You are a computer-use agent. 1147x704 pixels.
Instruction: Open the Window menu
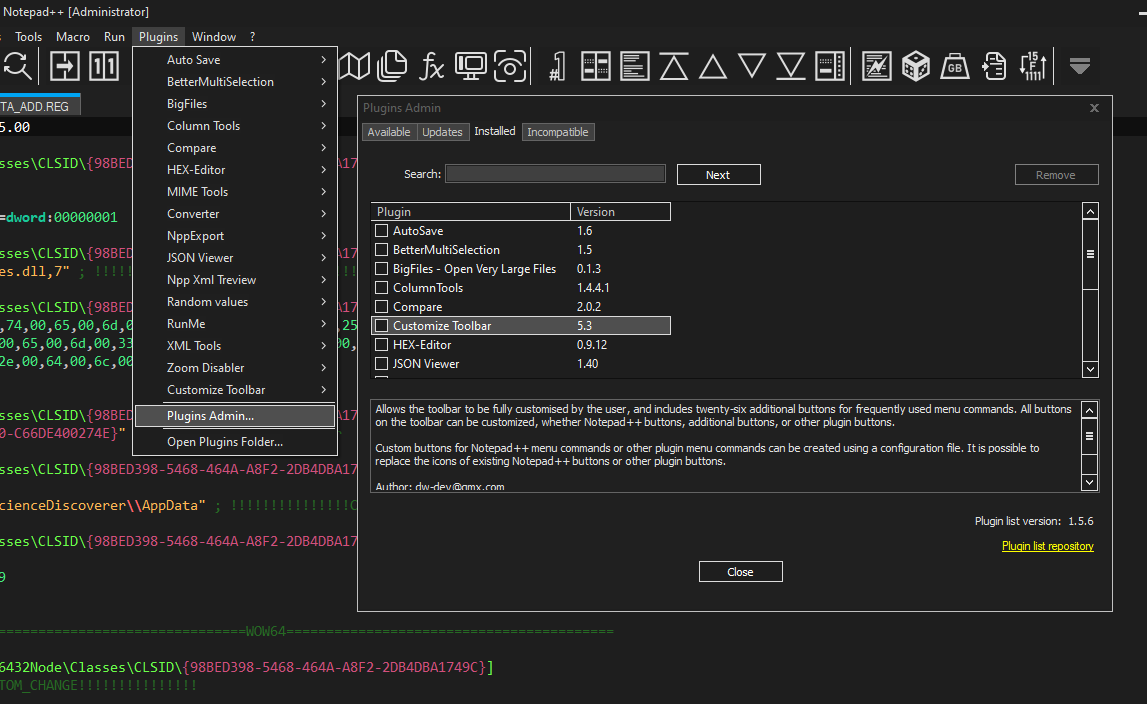click(x=214, y=37)
